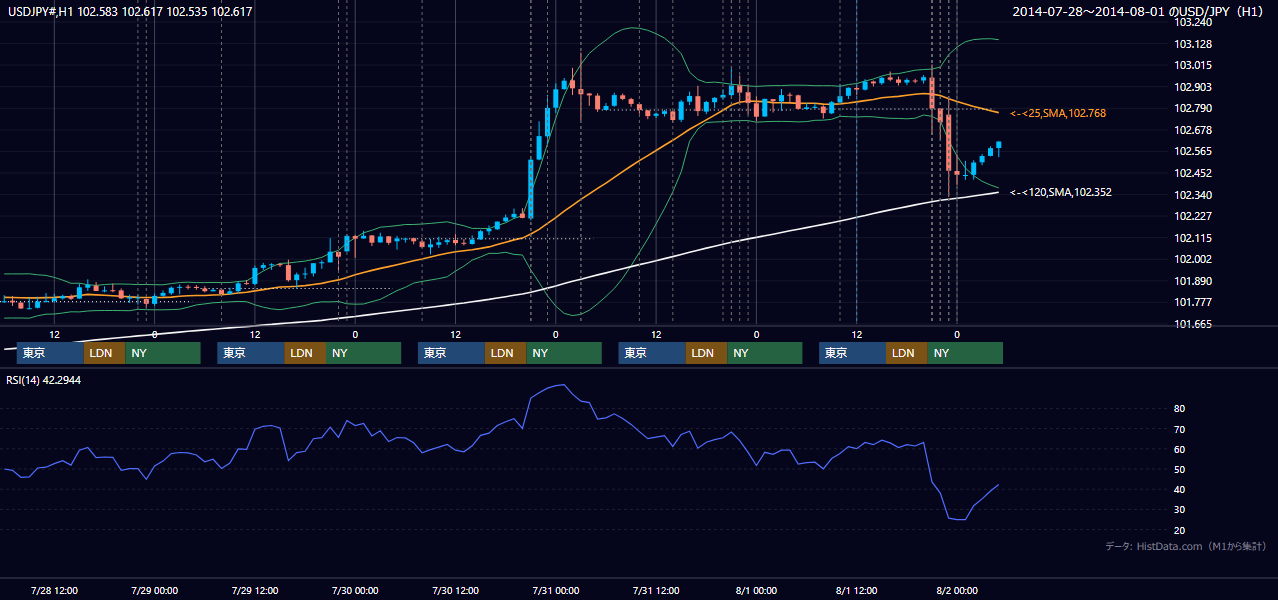Select the 8/2 00:00 time axis label

(957, 590)
